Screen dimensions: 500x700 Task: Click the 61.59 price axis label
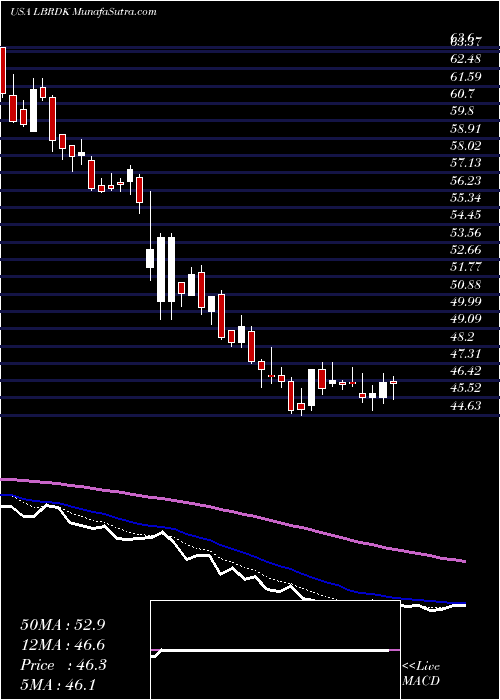[465, 76]
